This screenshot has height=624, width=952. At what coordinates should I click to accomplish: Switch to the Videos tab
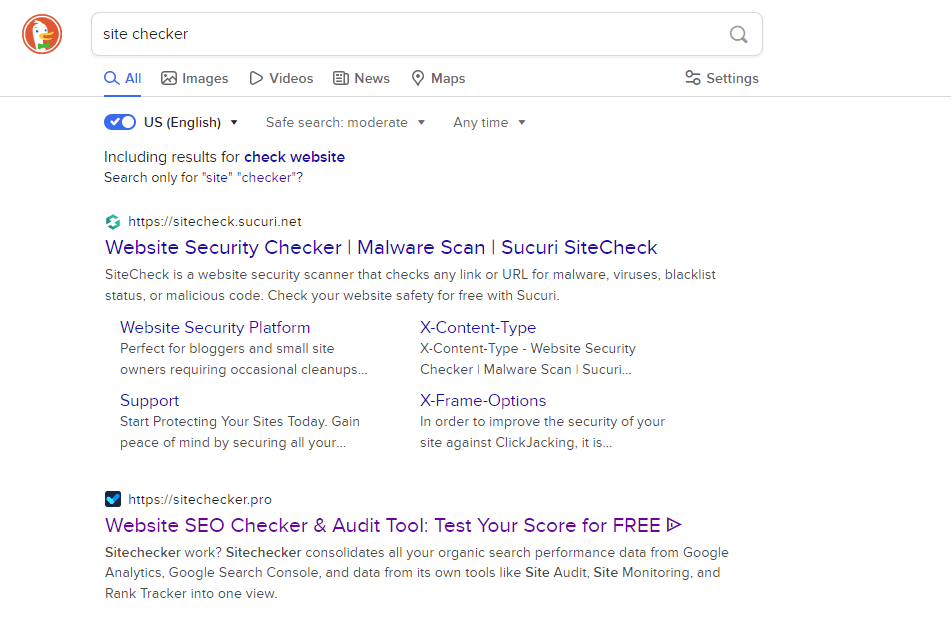tap(281, 78)
